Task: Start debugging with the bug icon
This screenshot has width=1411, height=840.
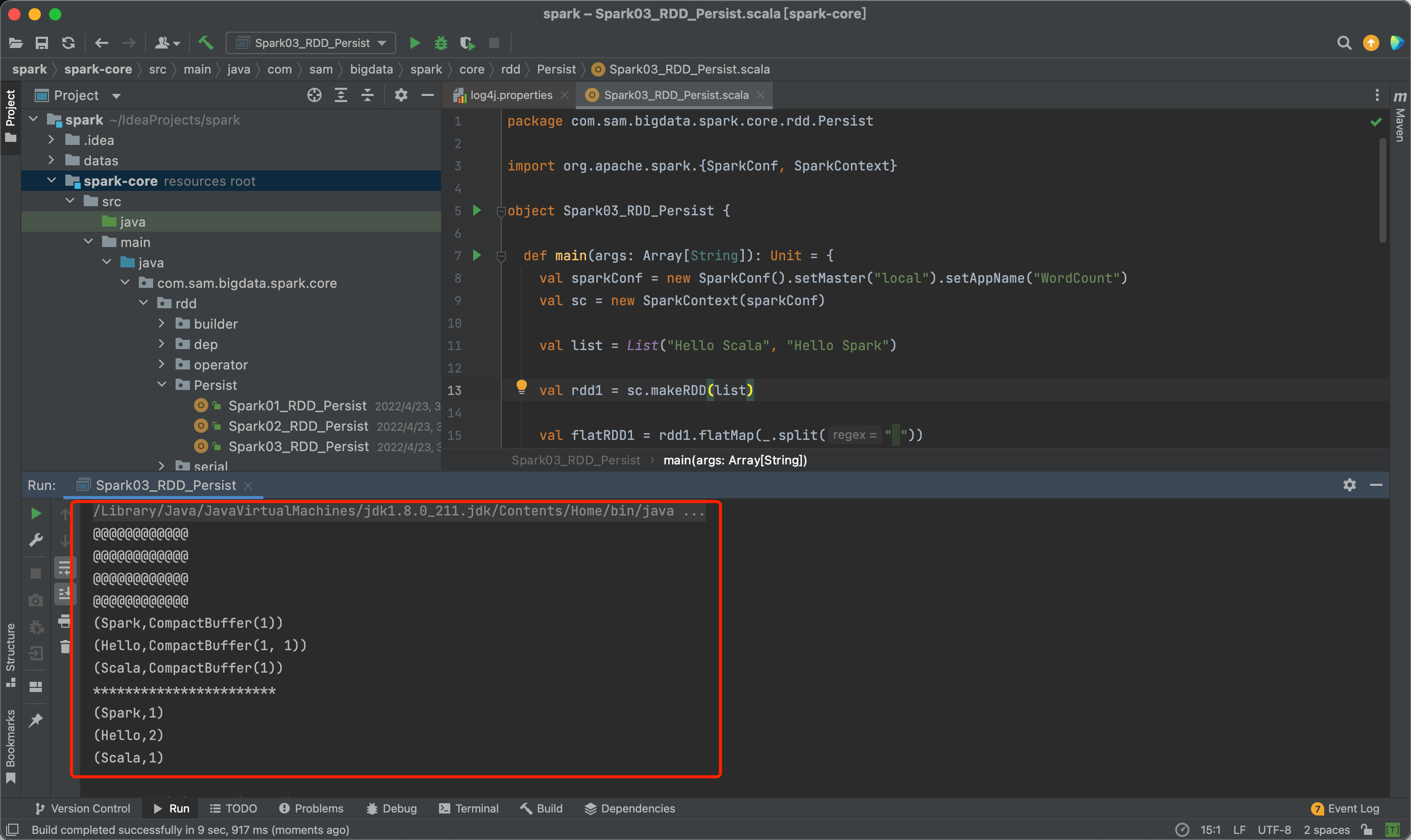Action: point(441,43)
